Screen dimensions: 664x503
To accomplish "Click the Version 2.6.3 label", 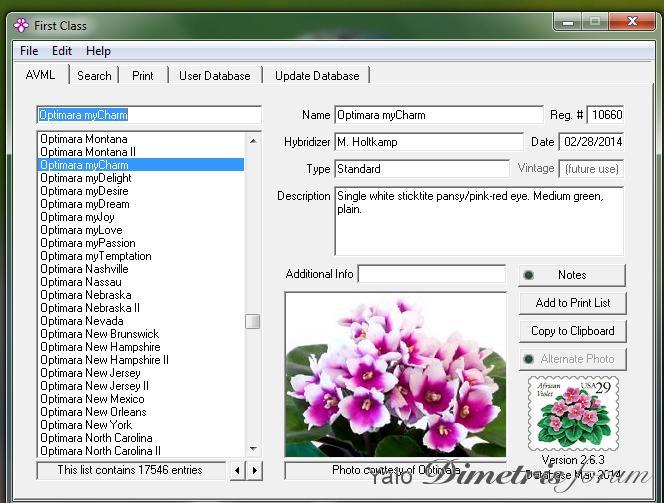I will [x=573, y=460].
